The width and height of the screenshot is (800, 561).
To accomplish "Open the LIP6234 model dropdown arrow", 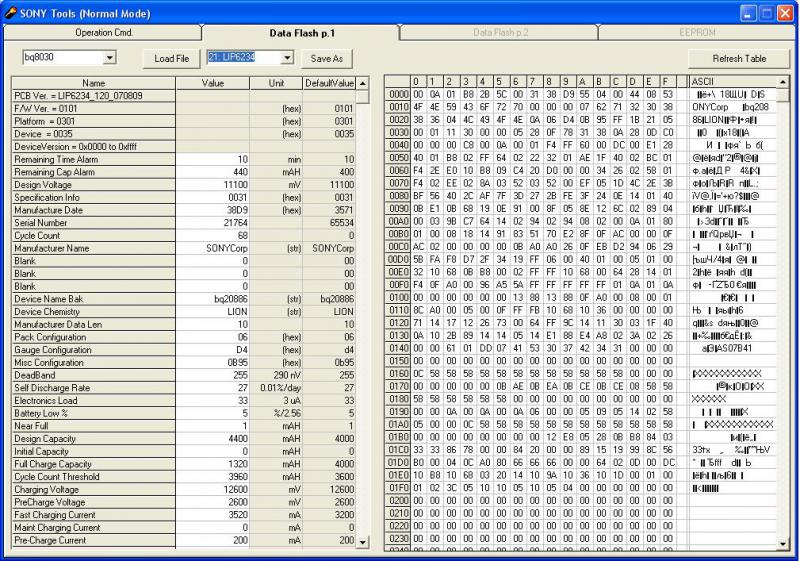I will click(x=287, y=58).
